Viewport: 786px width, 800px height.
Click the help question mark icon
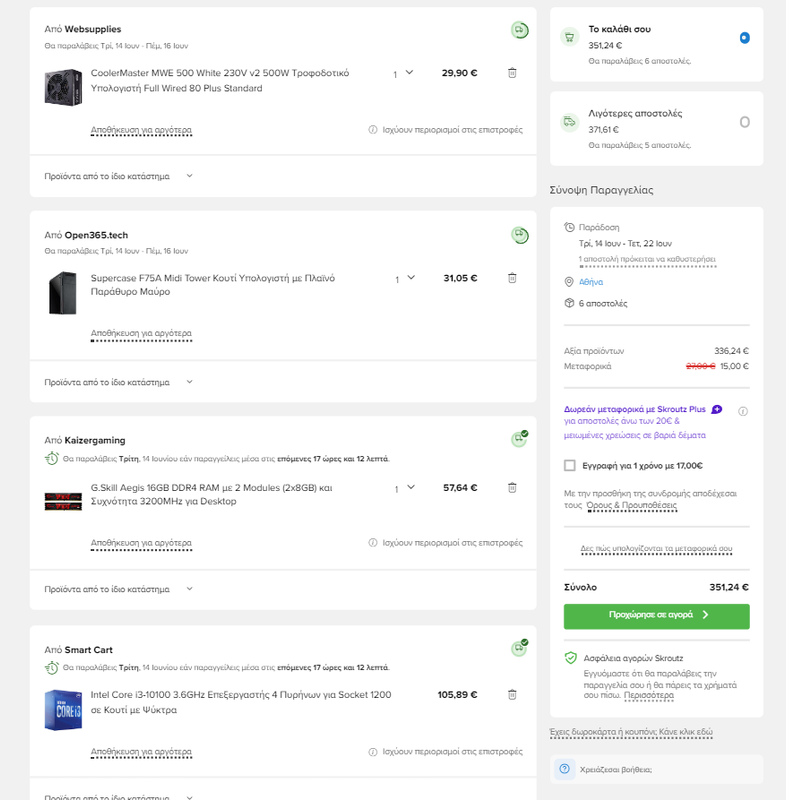click(564, 768)
